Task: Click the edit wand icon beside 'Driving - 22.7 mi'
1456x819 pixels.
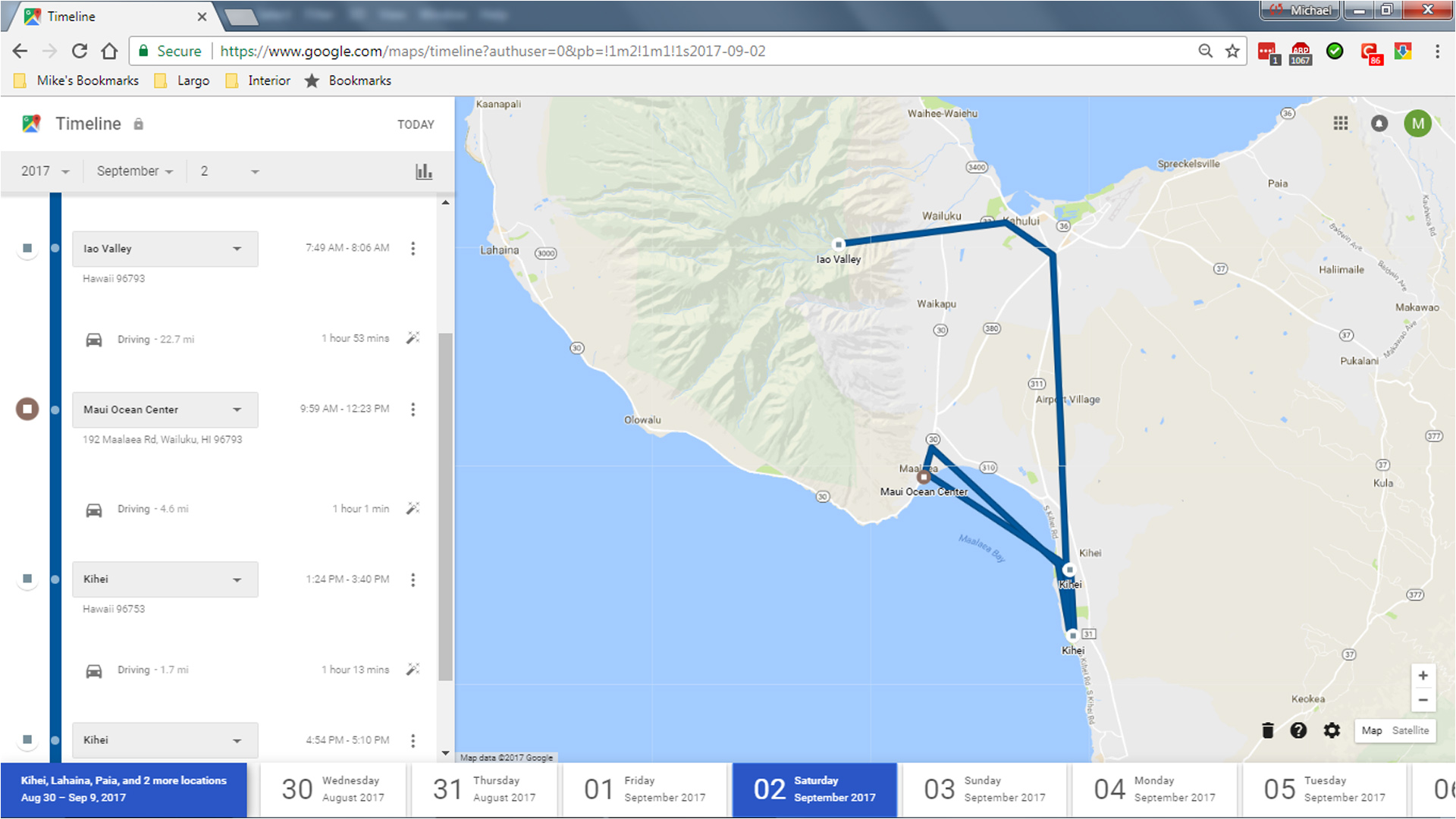Action: click(x=413, y=338)
